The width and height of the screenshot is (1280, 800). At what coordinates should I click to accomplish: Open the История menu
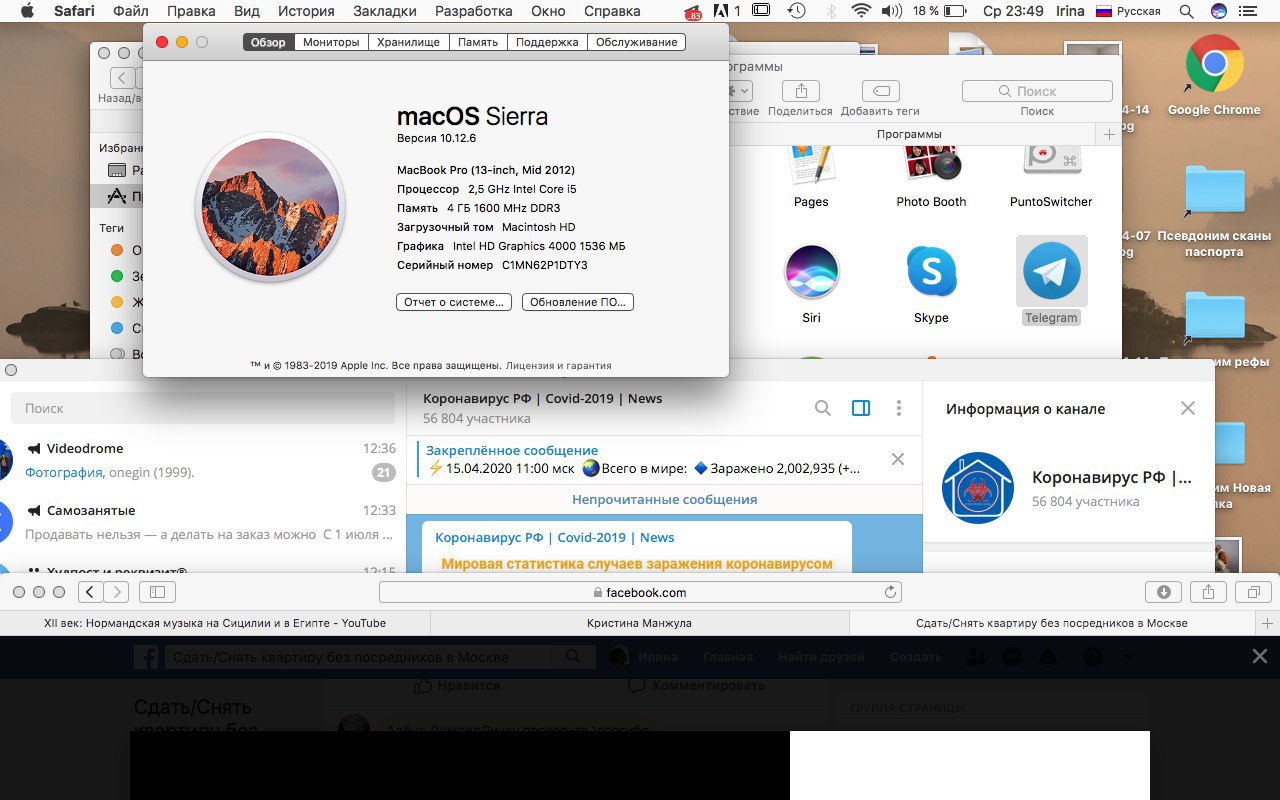tap(306, 11)
